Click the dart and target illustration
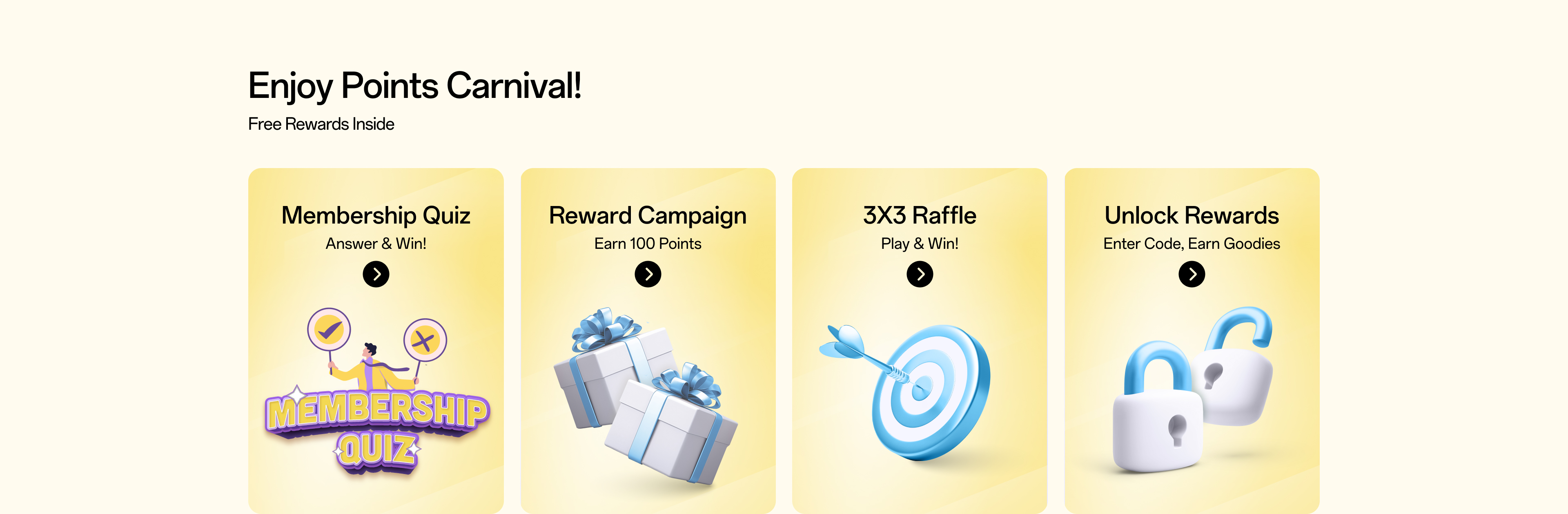1568x514 pixels. (x=906, y=393)
